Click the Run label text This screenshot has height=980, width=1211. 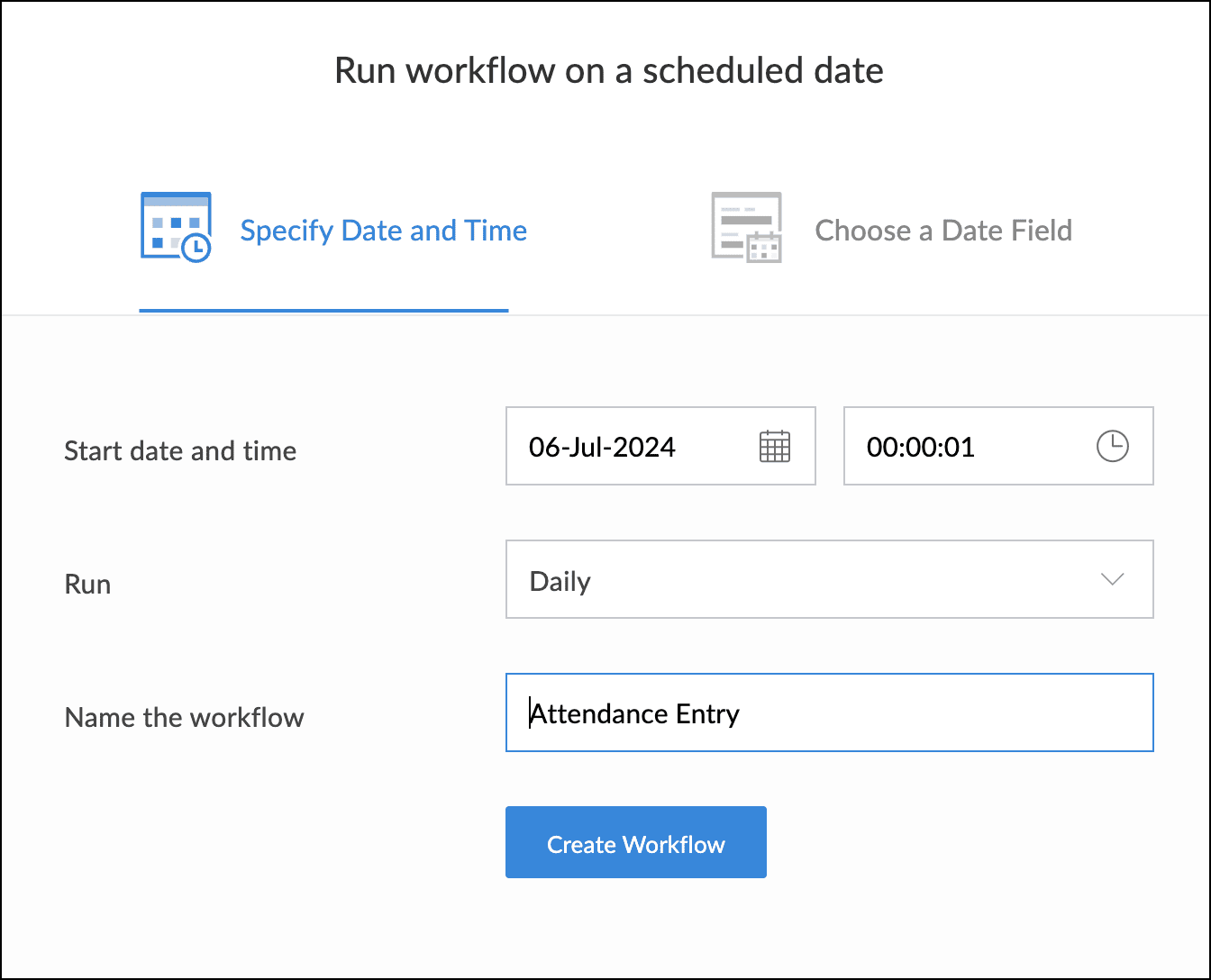click(87, 584)
